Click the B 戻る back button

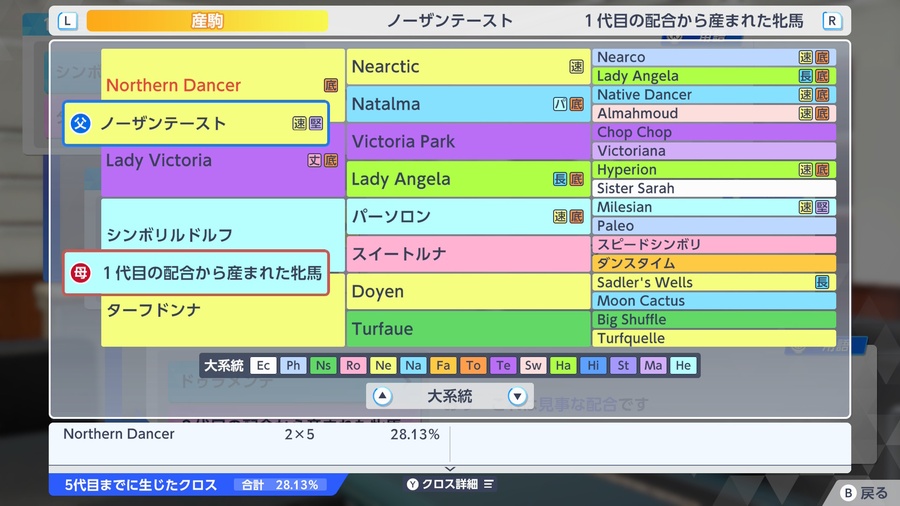(864, 493)
